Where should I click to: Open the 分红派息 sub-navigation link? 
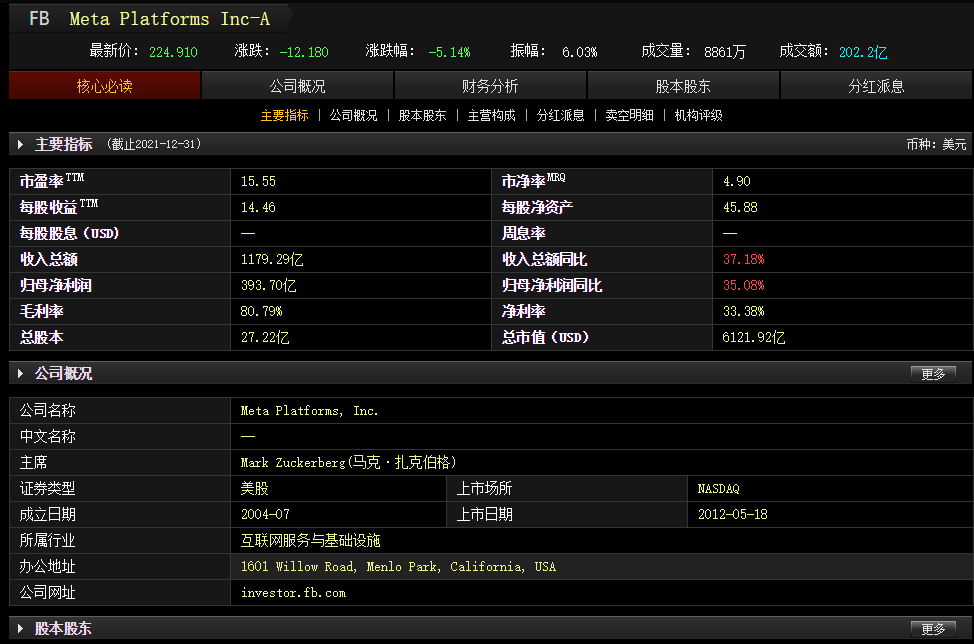[560, 116]
